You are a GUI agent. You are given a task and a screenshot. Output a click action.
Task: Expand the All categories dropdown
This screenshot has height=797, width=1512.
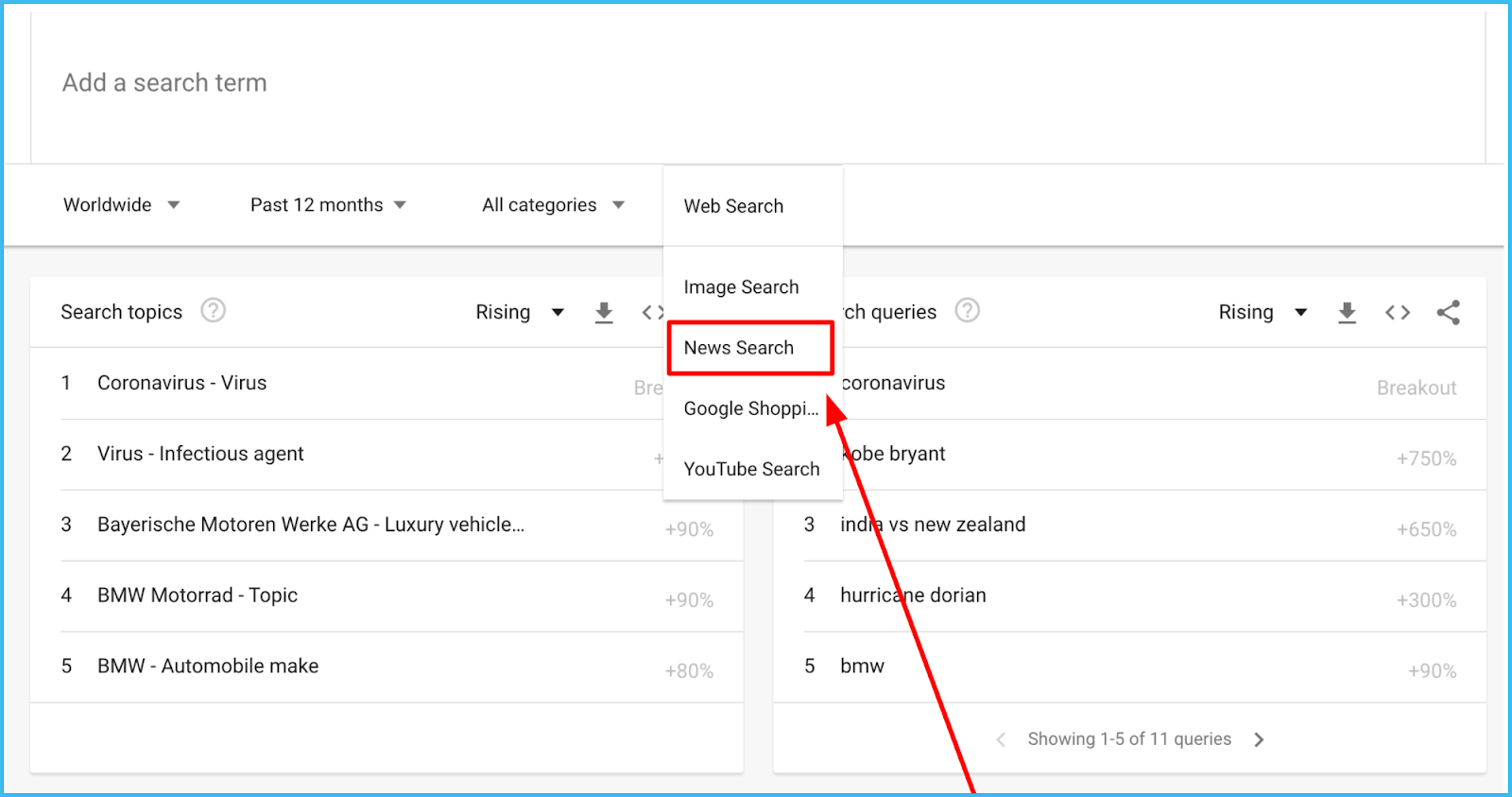click(553, 205)
